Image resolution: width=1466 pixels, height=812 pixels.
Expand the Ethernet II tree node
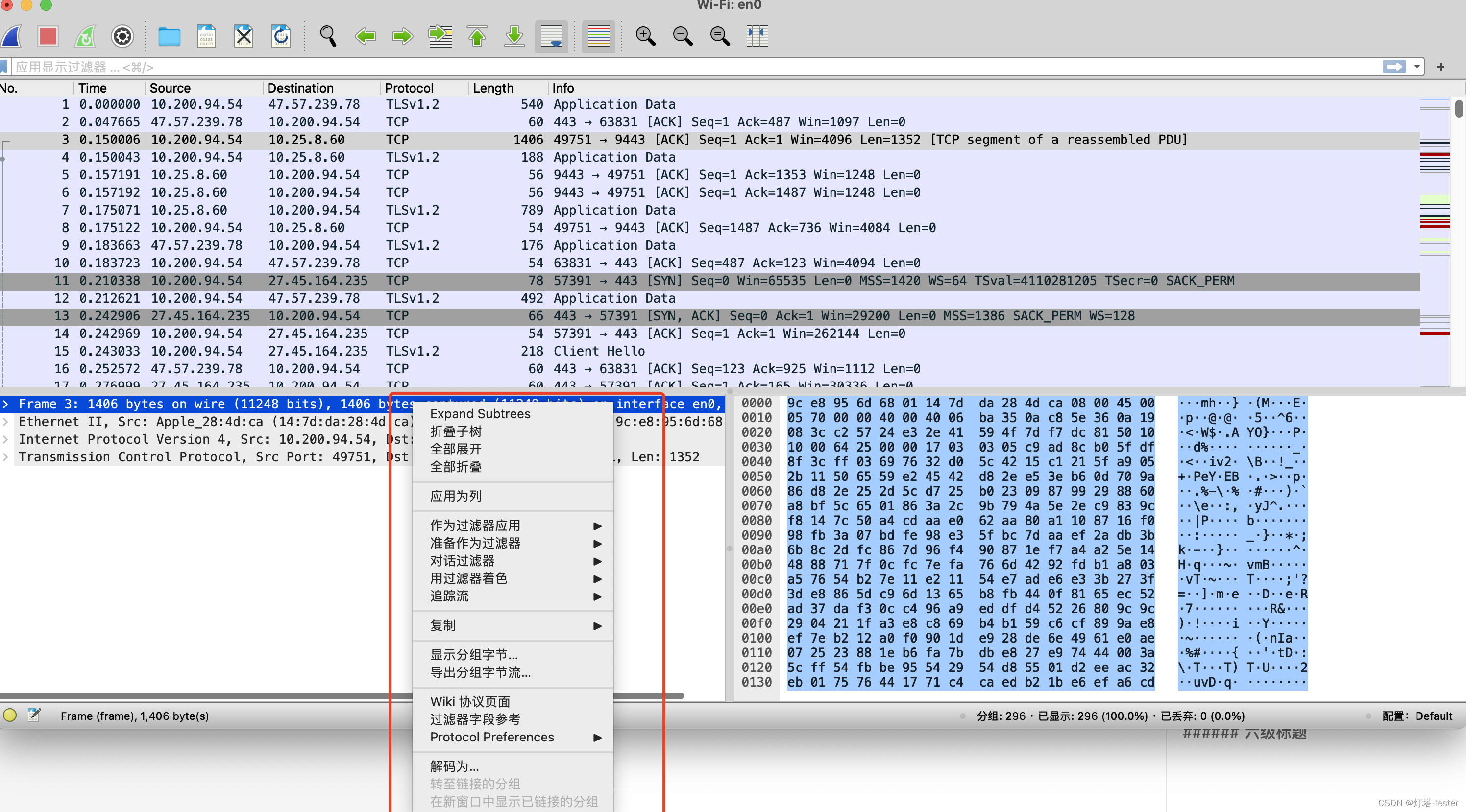click(x=6, y=422)
